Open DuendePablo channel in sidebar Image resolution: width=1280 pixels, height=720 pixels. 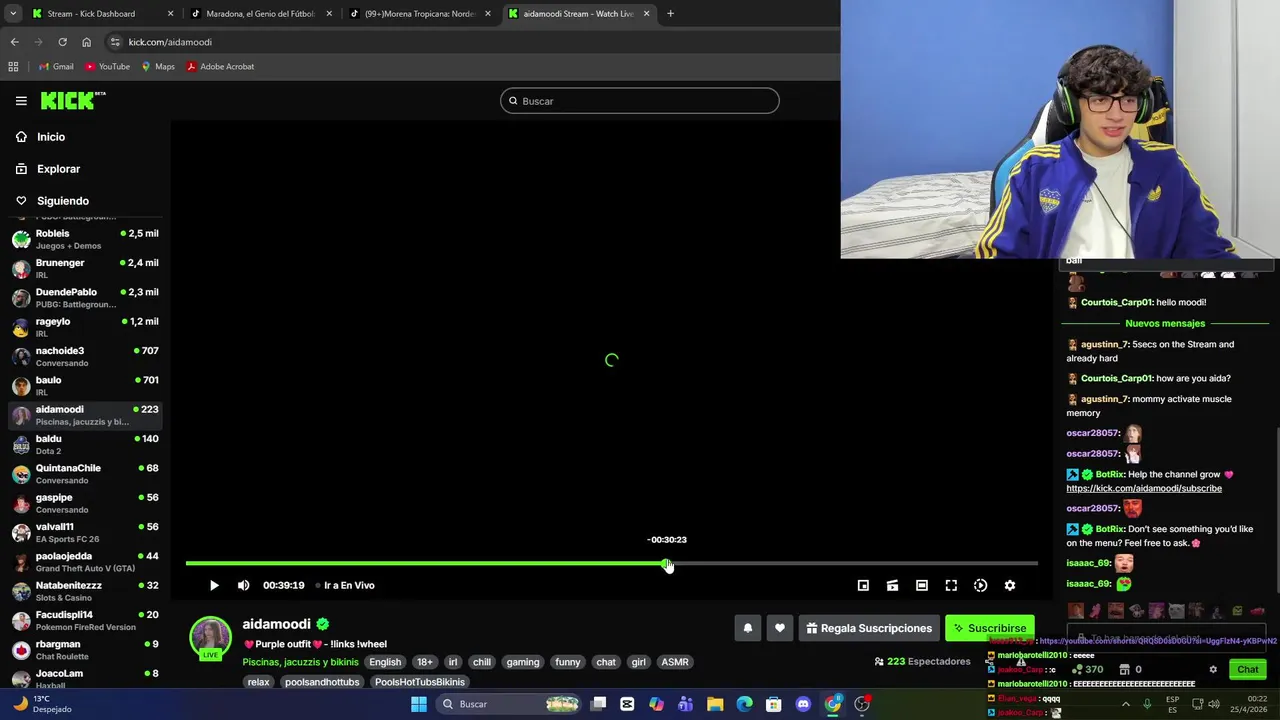pos(85,297)
